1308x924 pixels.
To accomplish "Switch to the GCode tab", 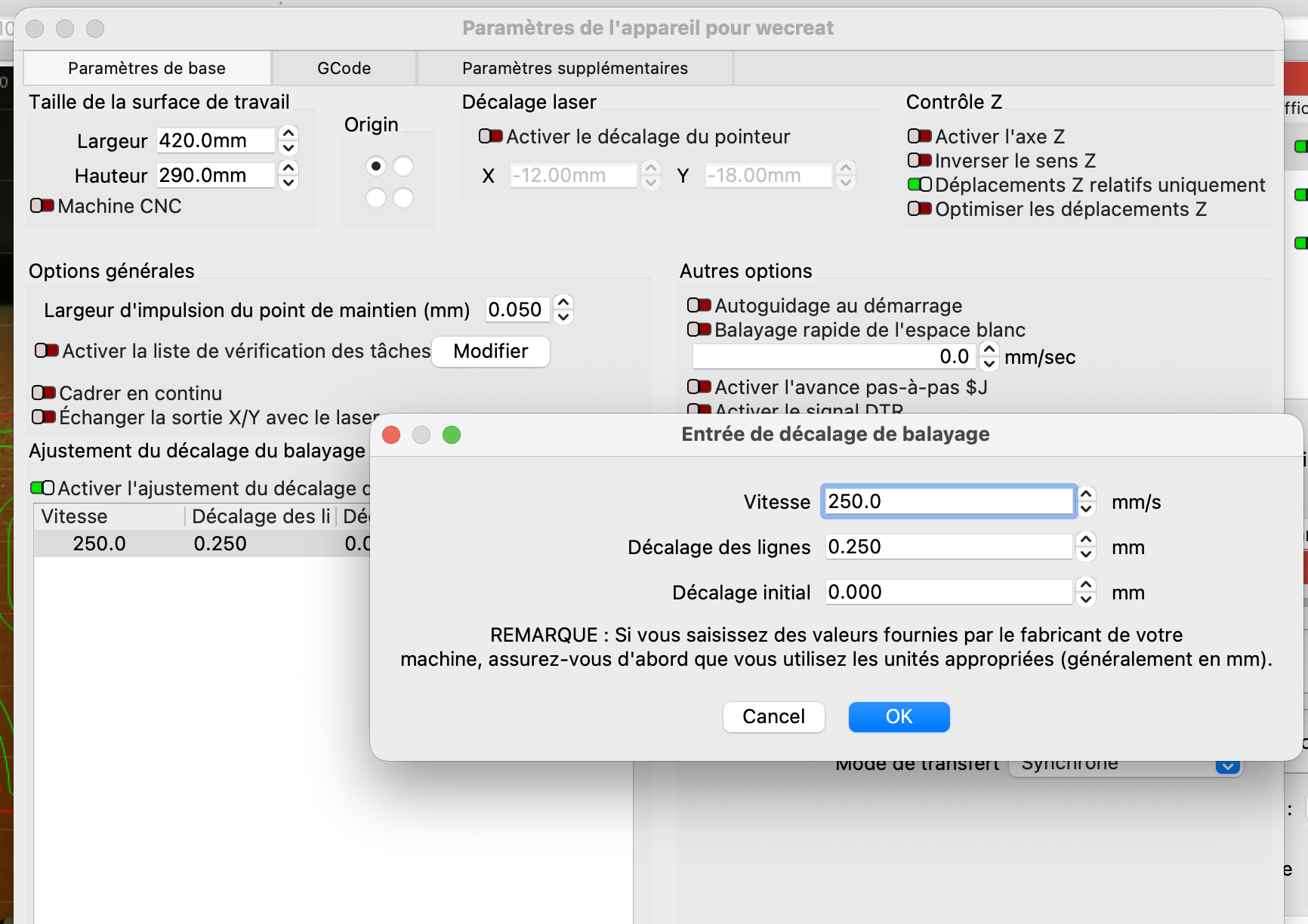I will click(344, 69).
